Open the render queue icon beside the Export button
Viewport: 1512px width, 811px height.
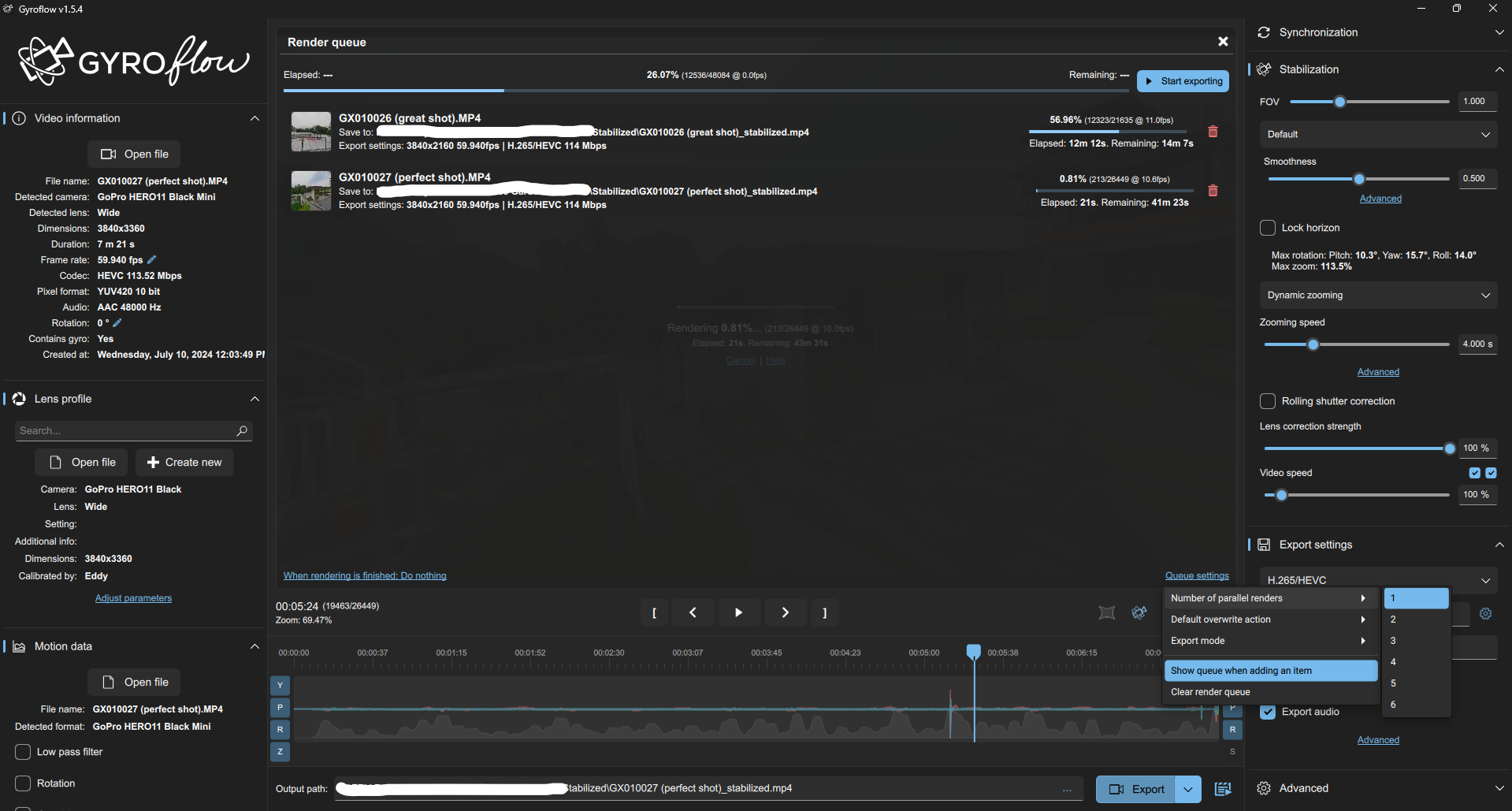tap(1223, 788)
